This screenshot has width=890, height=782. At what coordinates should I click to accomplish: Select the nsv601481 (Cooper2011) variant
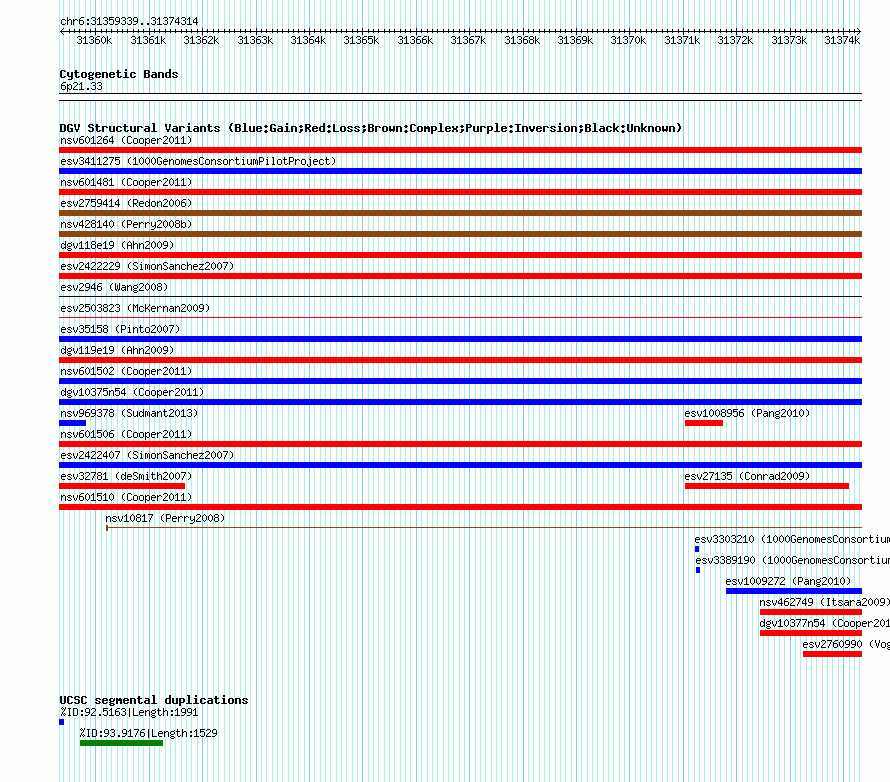[x=126, y=182]
